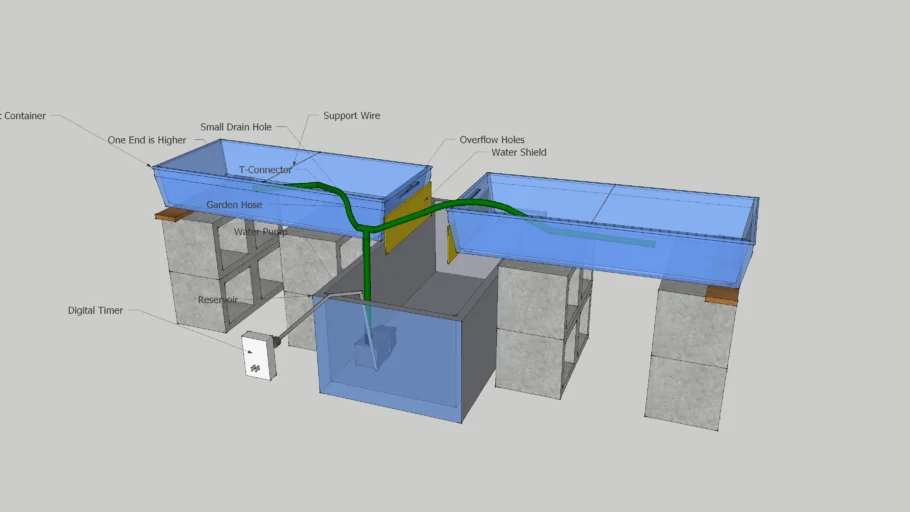Viewport: 910px width, 512px height.
Task: Click the left yellow water shield panel
Action: 408,218
